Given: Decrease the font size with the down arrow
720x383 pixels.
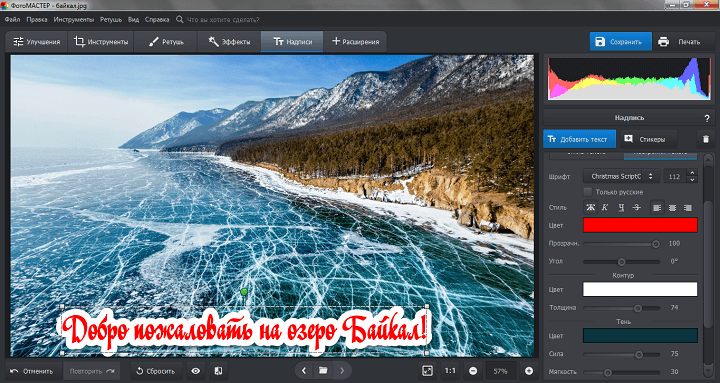Looking at the screenshot, I should 692,180.
